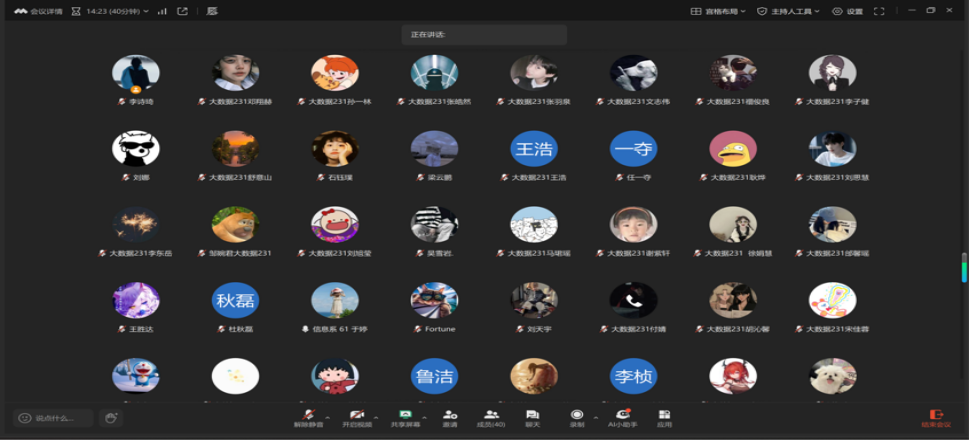Image resolution: width=970 pixels, height=440 pixels.
Task: Open the settings (设置) menu item
Action: [849, 11]
